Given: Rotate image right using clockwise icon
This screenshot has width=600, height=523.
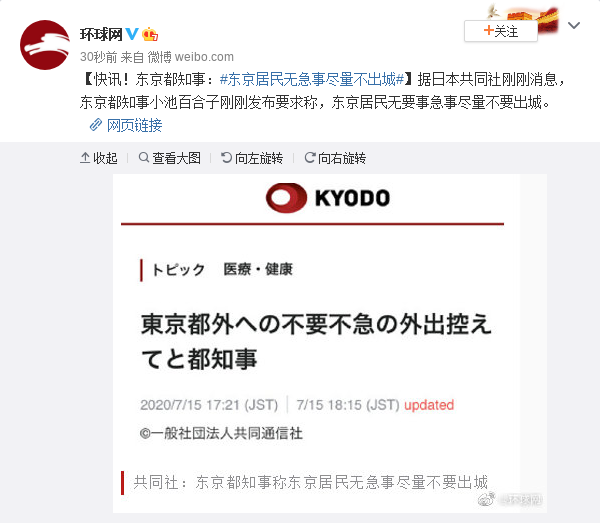Looking at the screenshot, I should click(x=310, y=157).
